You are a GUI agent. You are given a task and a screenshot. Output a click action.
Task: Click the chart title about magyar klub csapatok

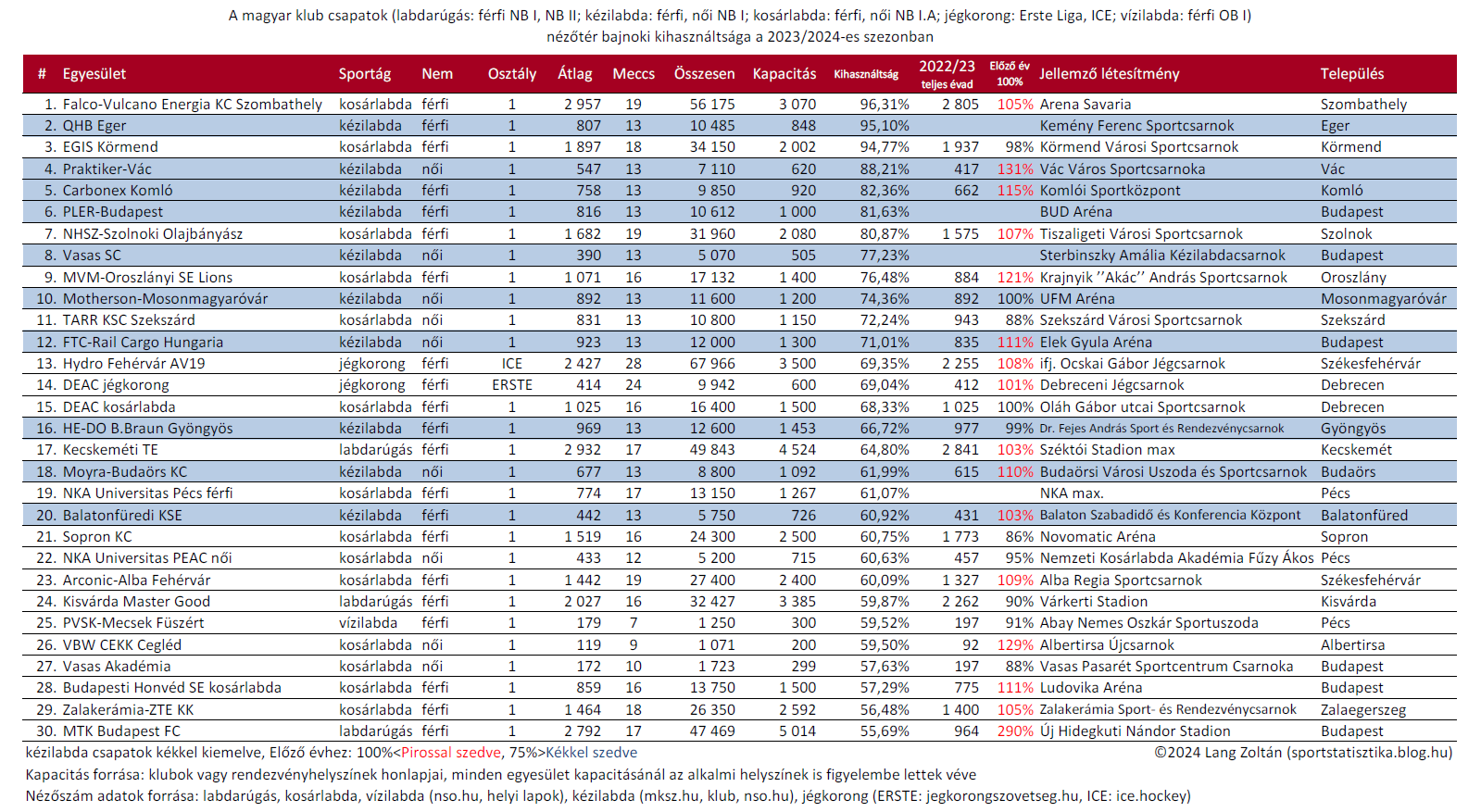[740, 26]
